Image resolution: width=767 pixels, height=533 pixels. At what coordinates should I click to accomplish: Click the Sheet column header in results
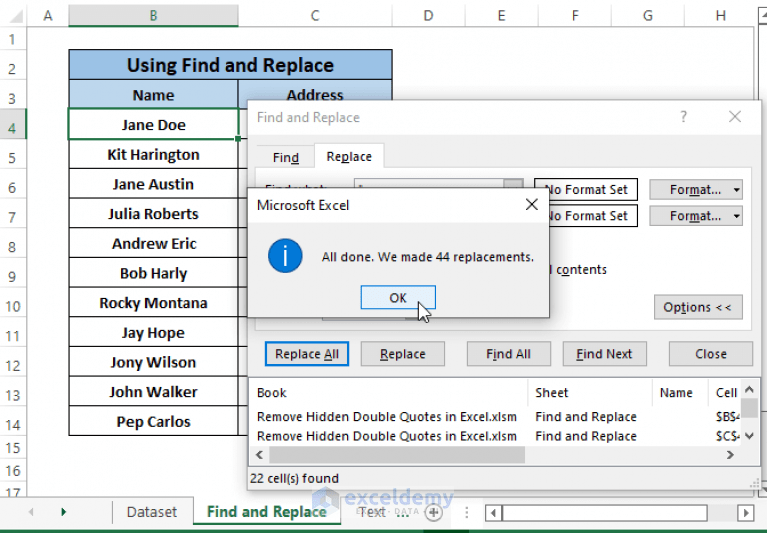pyautogui.click(x=590, y=393)
